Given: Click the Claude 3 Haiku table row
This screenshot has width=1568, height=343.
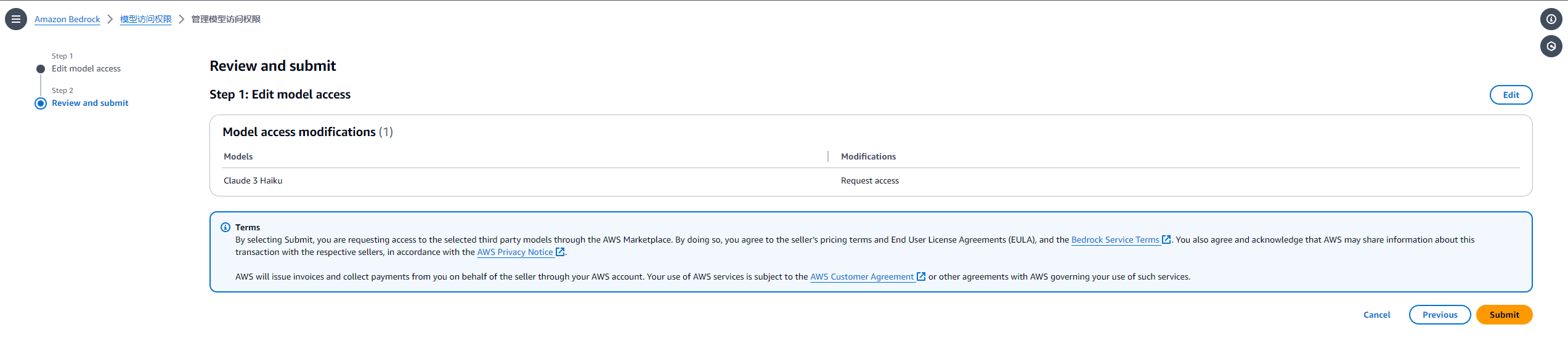Looking at the screenshot, I should (253, 180).
